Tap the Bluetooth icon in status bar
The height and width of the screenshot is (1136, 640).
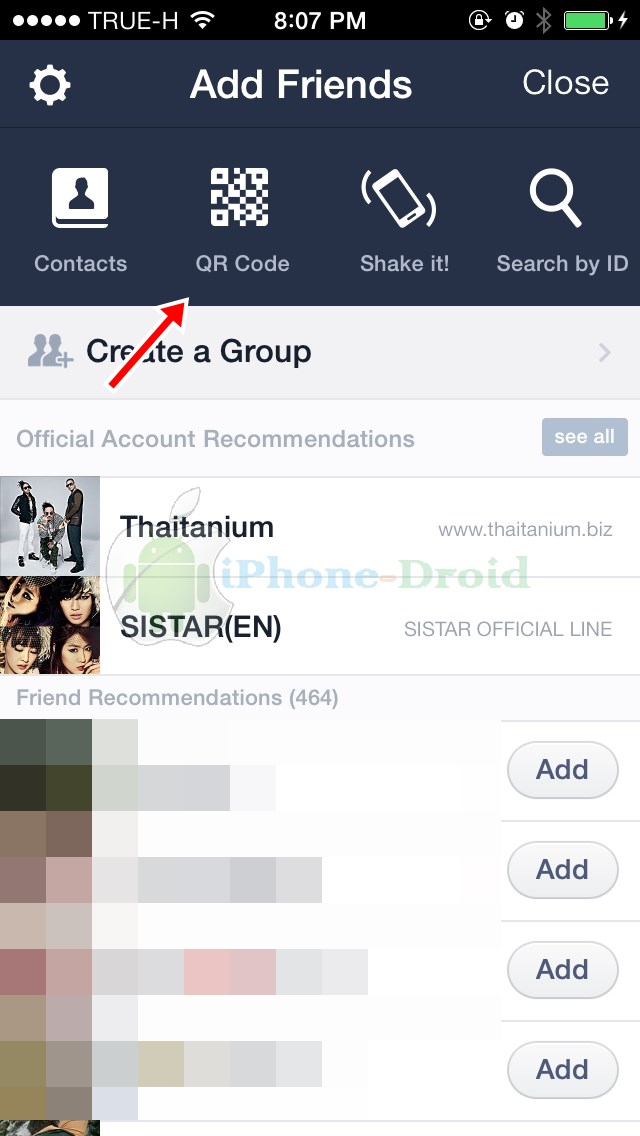[544, 20]
